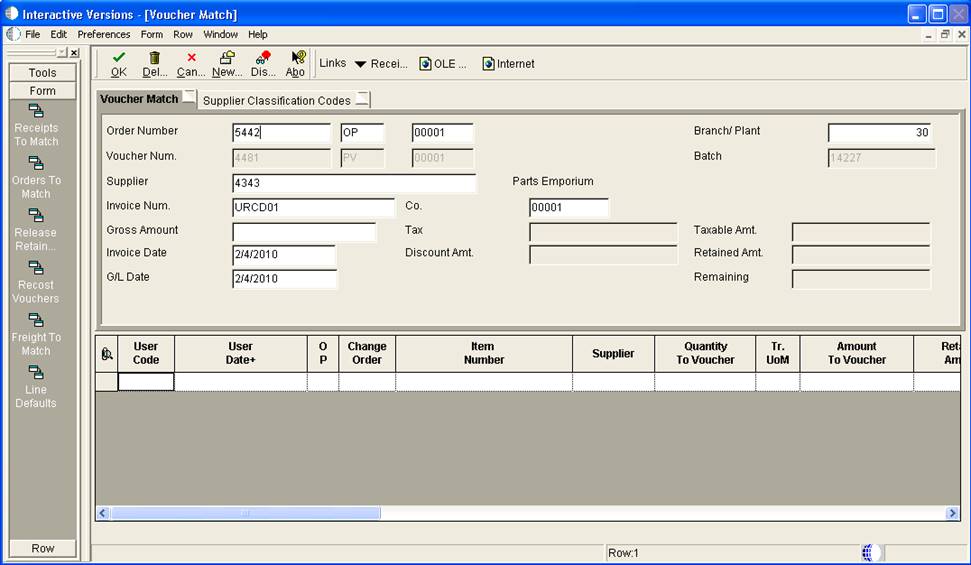Click the Row:1 status bar text
The image size is (971, 565).
tap(623, 553)
